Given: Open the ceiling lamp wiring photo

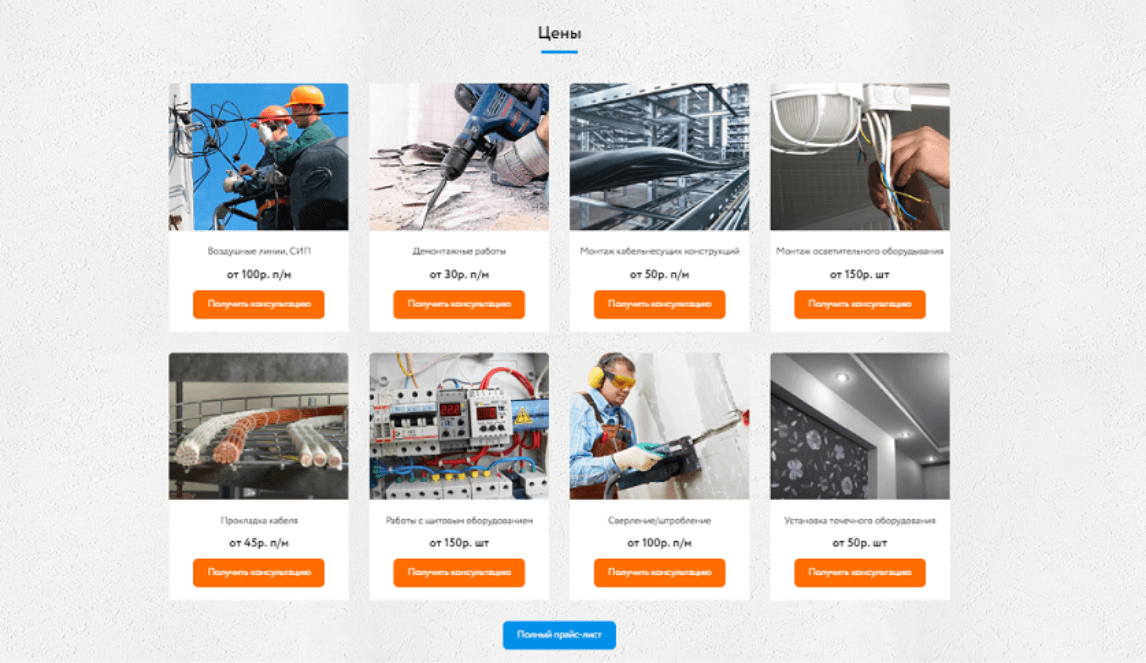Looking at the screenshot, I should 860,157.
